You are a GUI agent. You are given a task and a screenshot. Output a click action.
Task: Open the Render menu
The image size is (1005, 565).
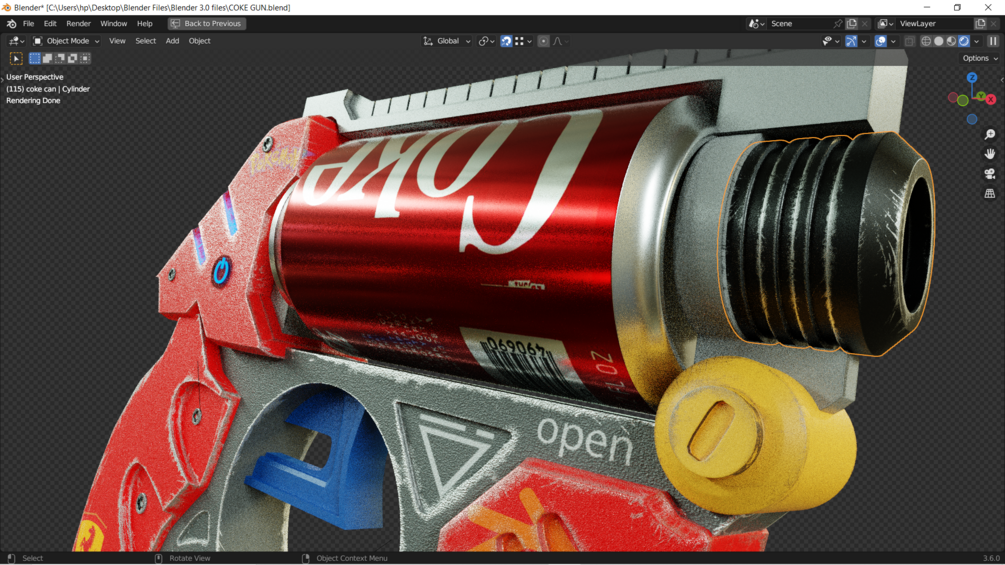(78, 24)
